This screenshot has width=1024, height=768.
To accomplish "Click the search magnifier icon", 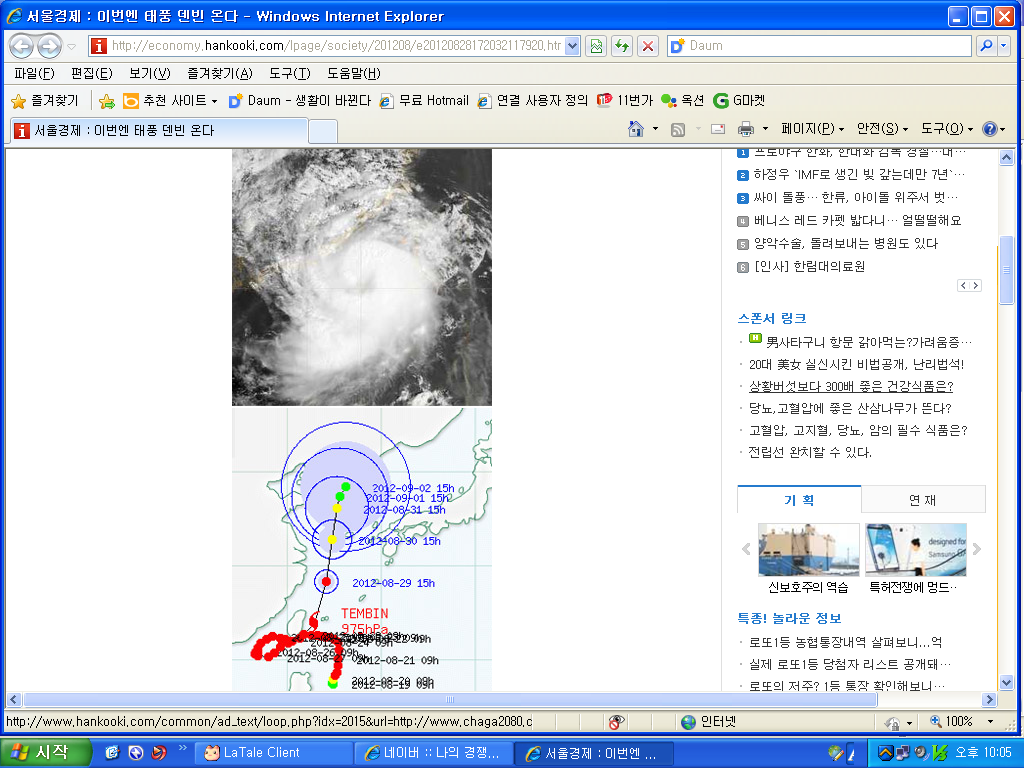I will click(986, 46).
